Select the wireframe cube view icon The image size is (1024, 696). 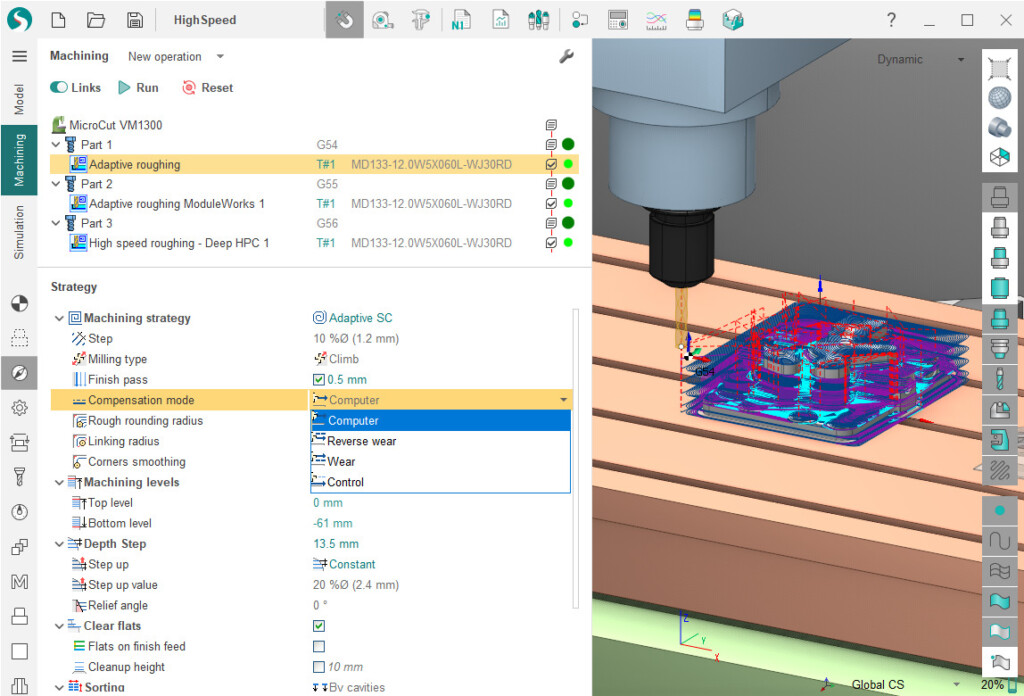click(x=998, y=156)
